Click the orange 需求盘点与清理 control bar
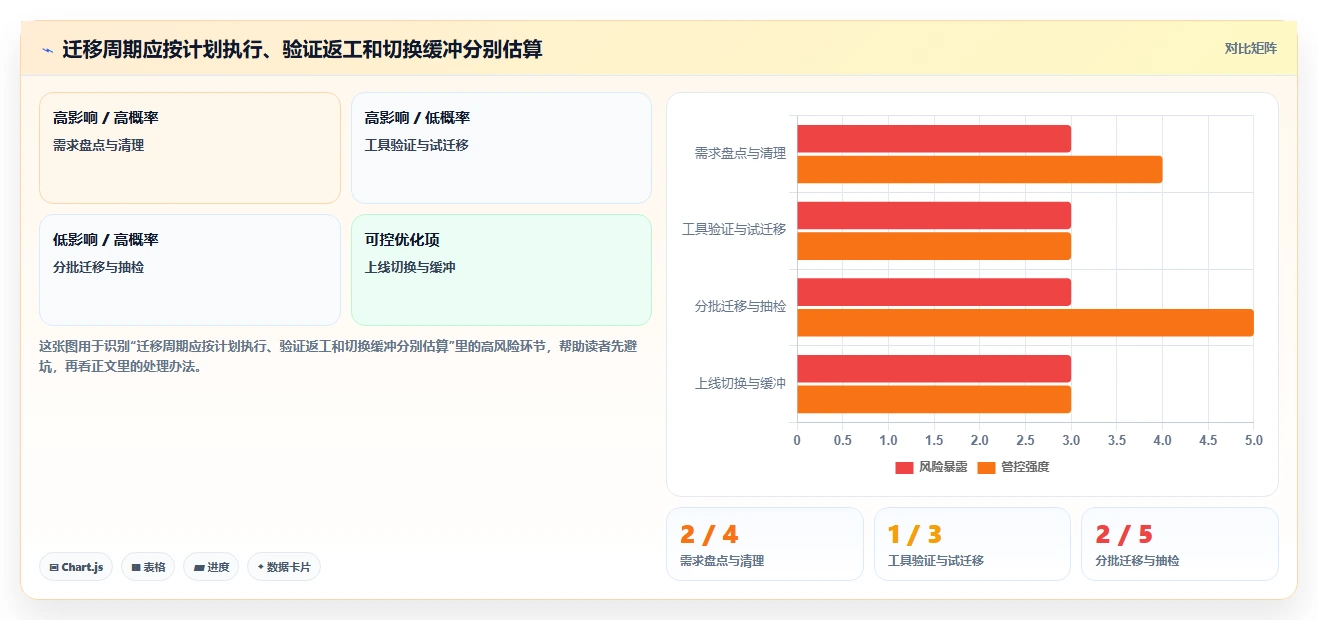The image size is (1318, 620). click(x=979, y=169)
